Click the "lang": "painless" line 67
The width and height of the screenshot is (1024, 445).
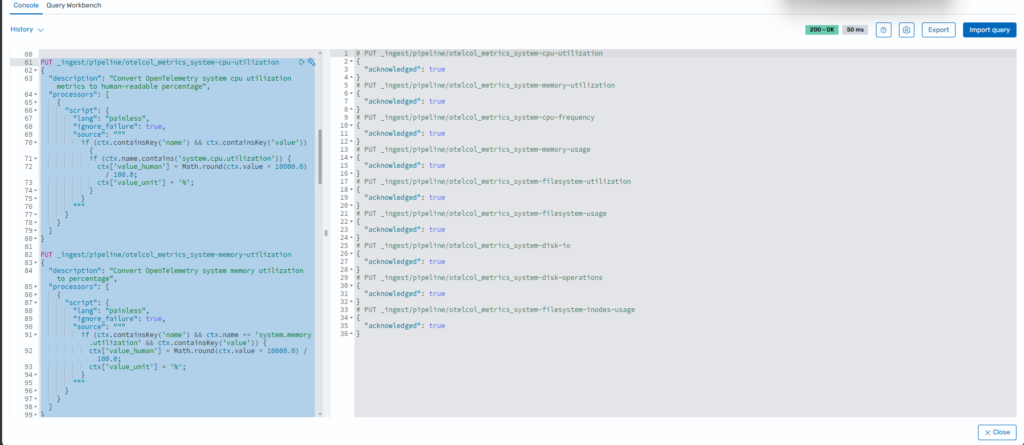tap(111, 118)
